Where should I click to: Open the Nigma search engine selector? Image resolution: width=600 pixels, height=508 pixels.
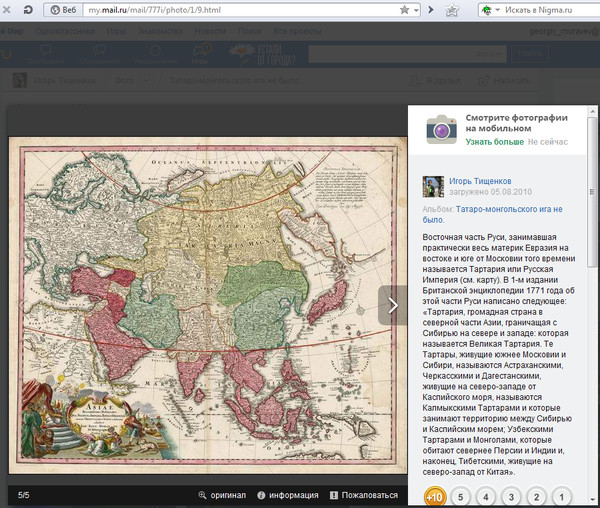tap(490, 10)
